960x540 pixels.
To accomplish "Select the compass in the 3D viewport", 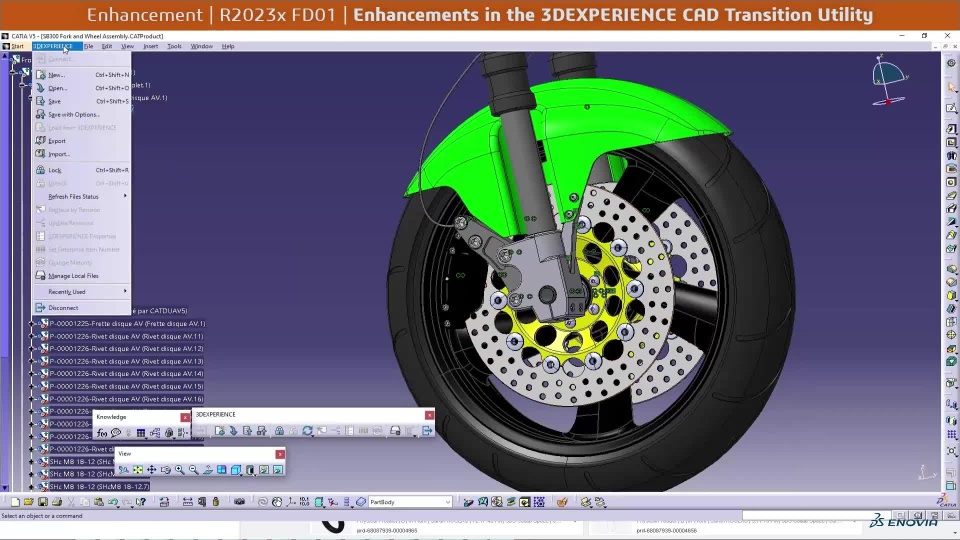I will [x=888, y=78].
